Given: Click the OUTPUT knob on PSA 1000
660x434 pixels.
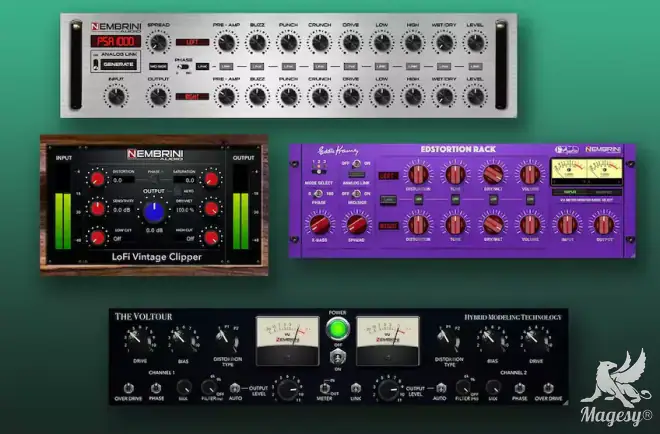Looking at the screenshot, I should (x=158, y=96).
